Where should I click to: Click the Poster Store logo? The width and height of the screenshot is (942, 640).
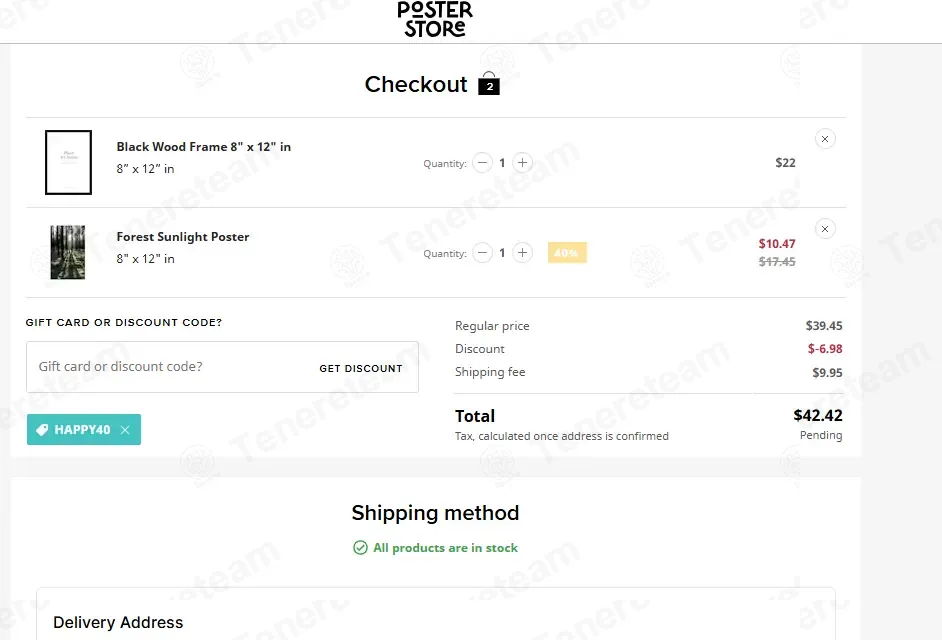[435, 19]
